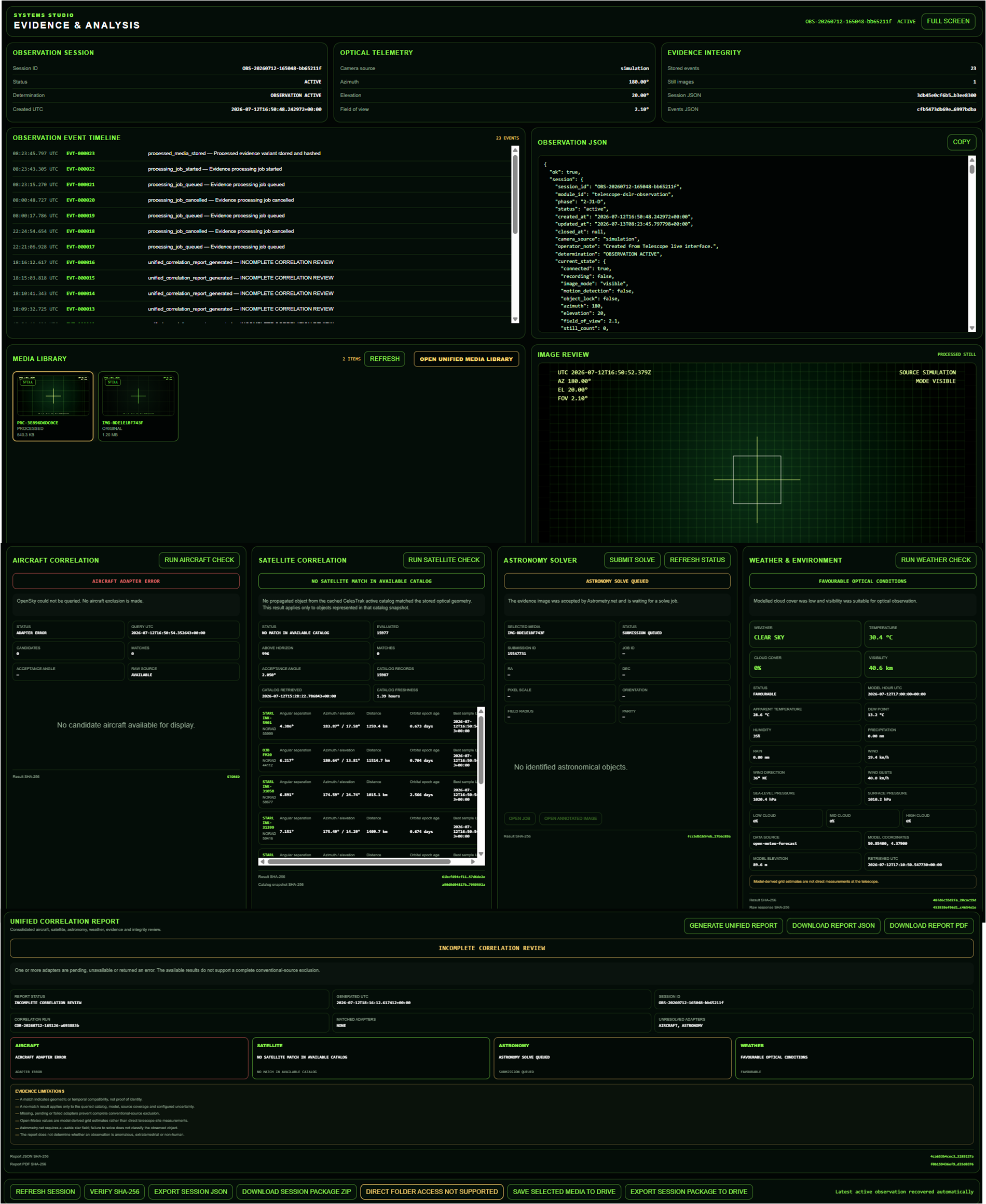The height and width of the screenshot is (1204, 986).
Task: Select the PRC-3E896D6DC0CE processed thumbnail
Action: click(53, 406)
